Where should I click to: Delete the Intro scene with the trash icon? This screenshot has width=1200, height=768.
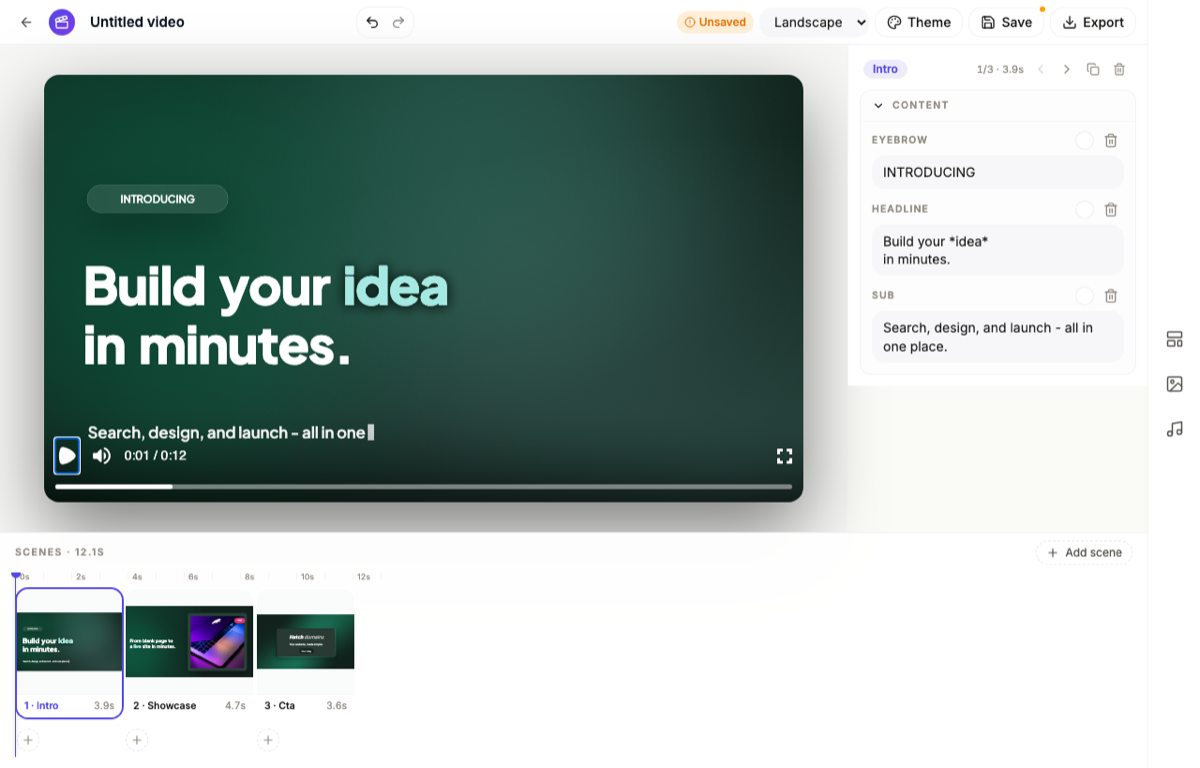[1119, 69]
